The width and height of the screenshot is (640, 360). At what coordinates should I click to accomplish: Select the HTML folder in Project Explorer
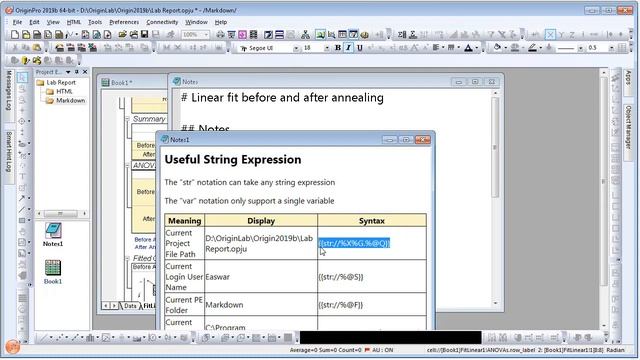point(64,91)
